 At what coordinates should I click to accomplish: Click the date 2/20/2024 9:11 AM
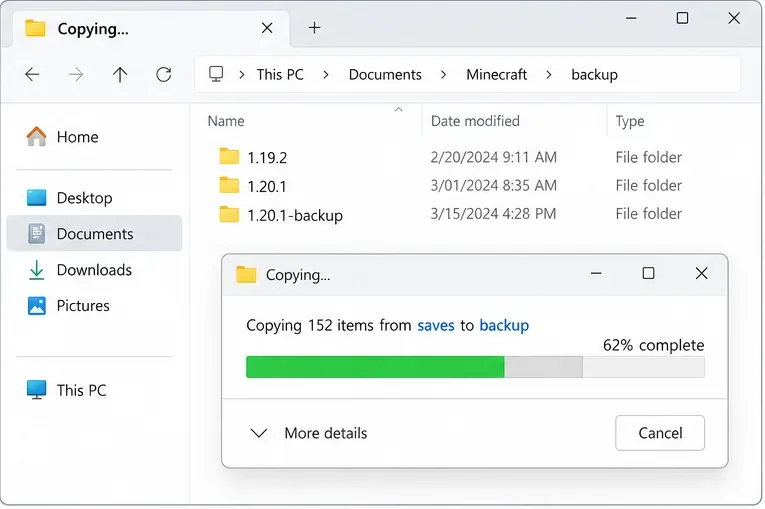click(x=493, y=157)
